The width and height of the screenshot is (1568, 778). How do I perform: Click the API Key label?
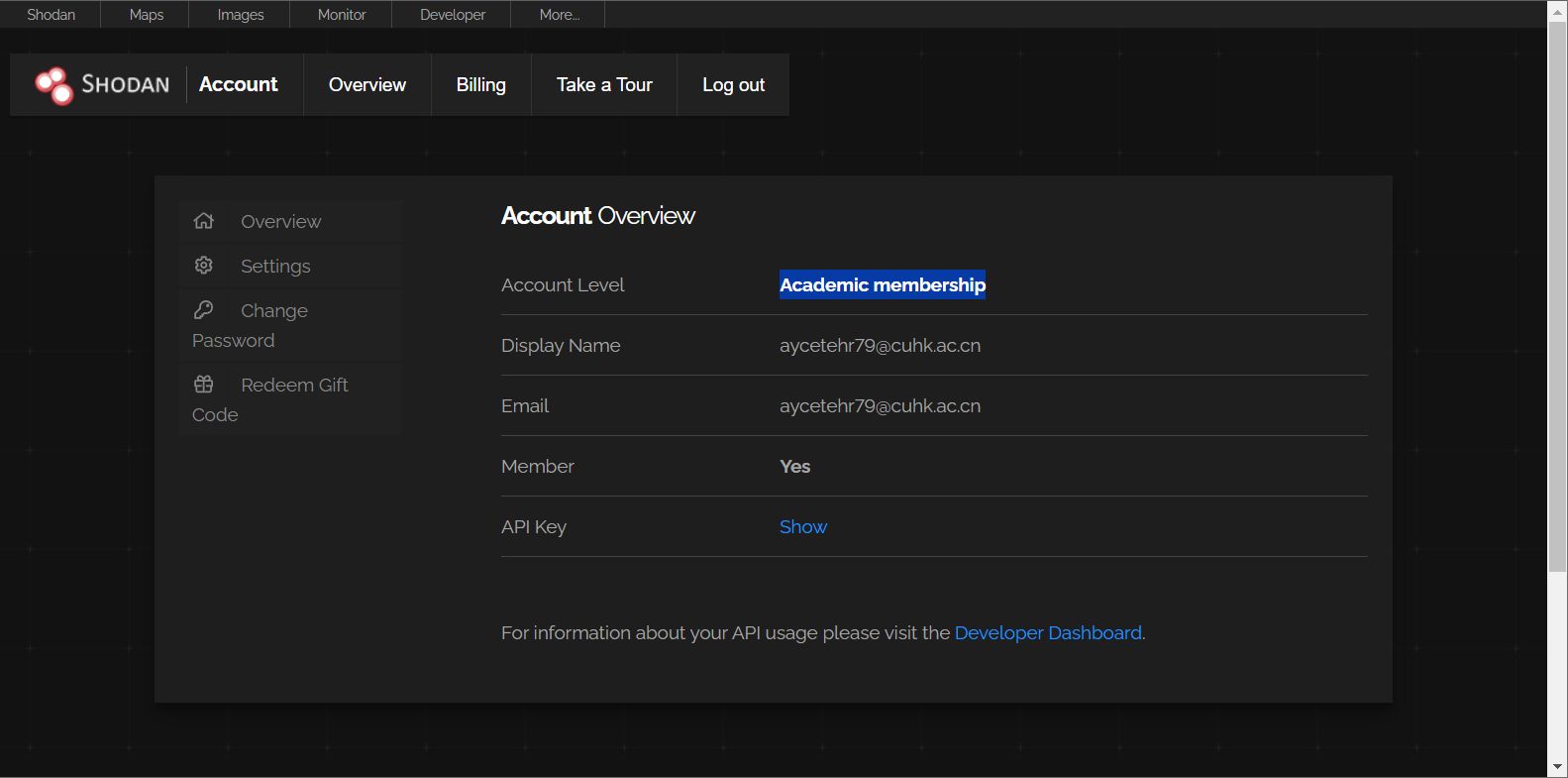coord(534,526)
